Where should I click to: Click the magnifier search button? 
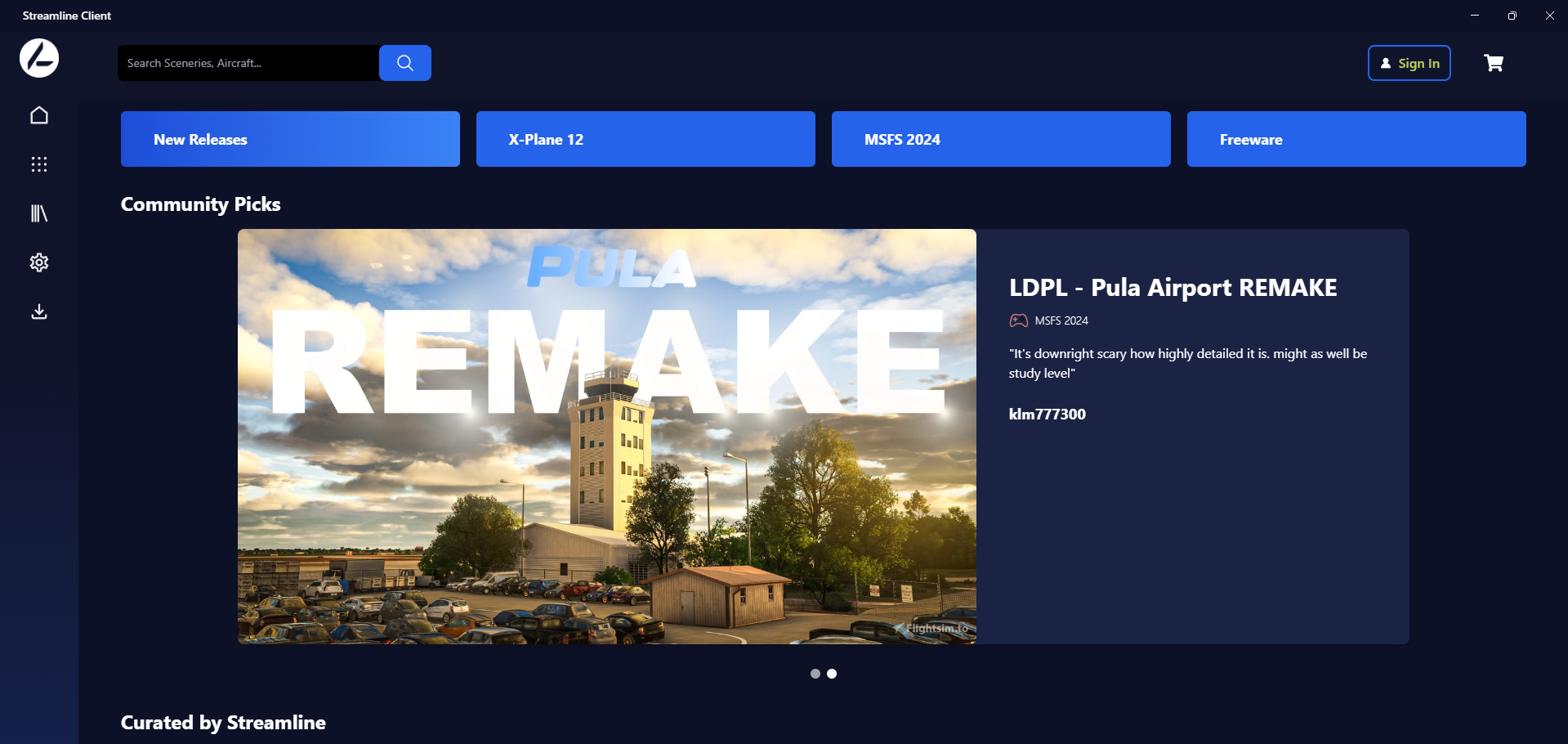click(x=405, y=63)
